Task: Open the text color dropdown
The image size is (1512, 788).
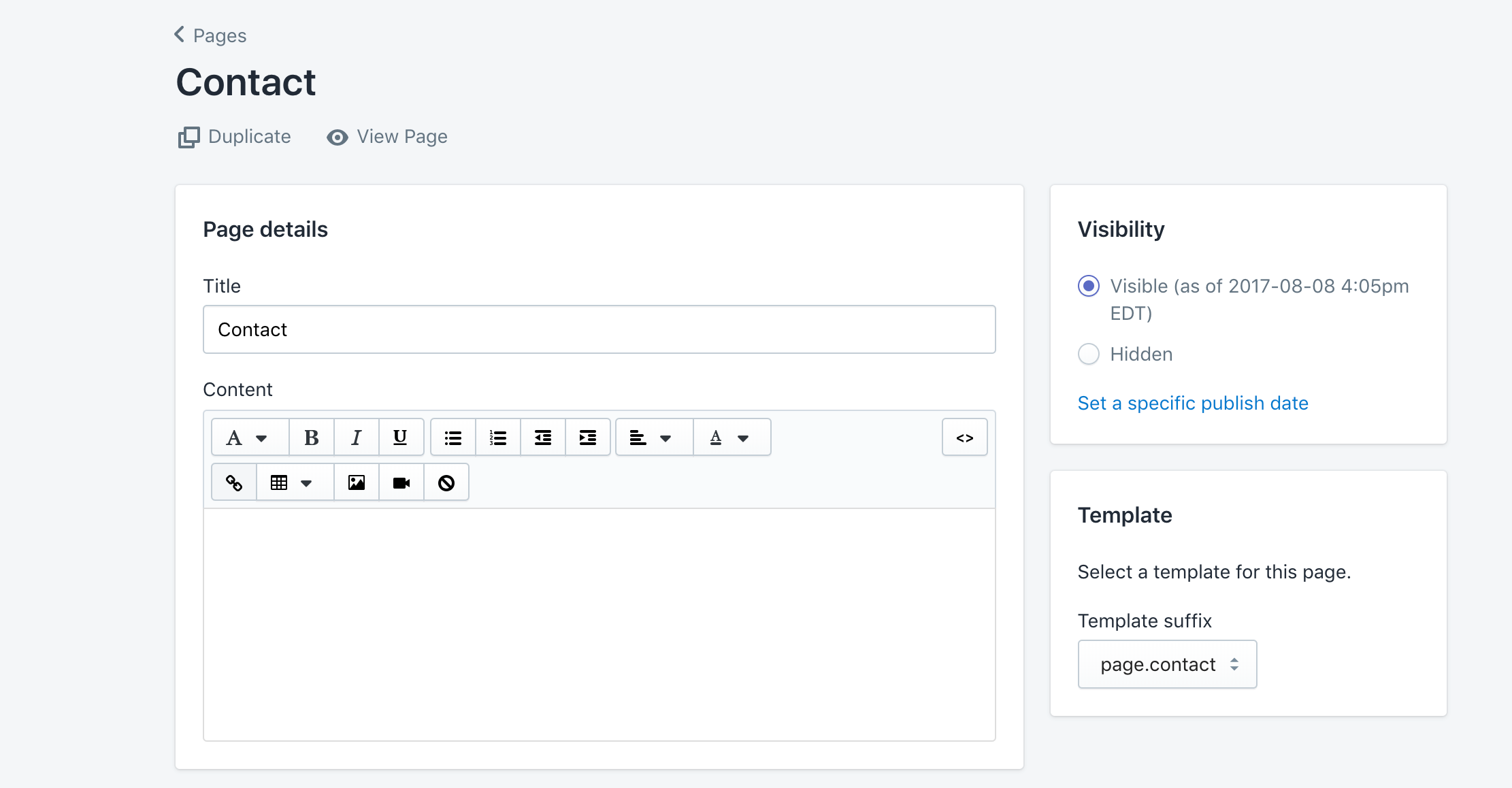Action: tap(732, 438)
